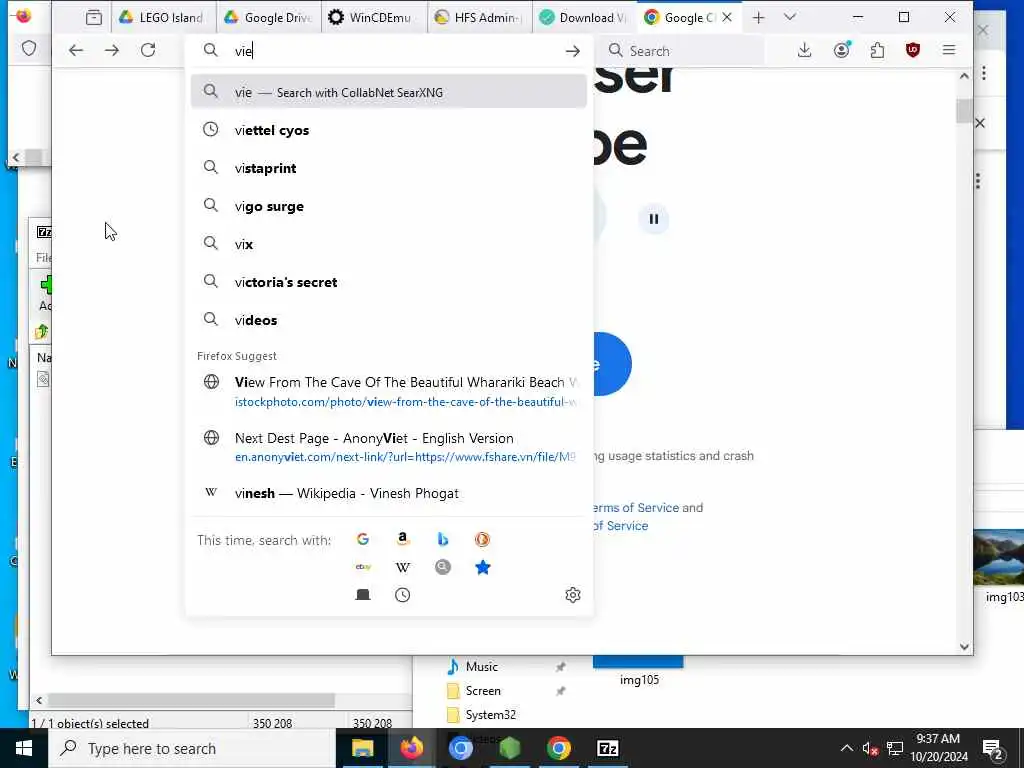
Task: Open the AnonyViet Next Dest Page suggestion
Action: (389, 447)
